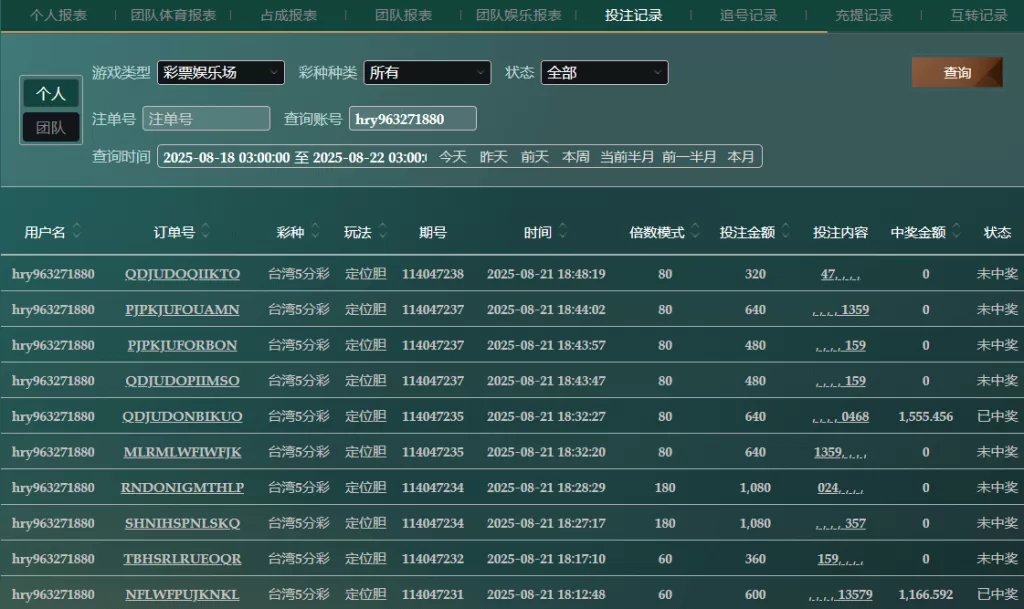The height and width of the screenshot is (609, 1024).
Task: View bet content 159 of 18:43:57 row
Action: tap(840, 345)
